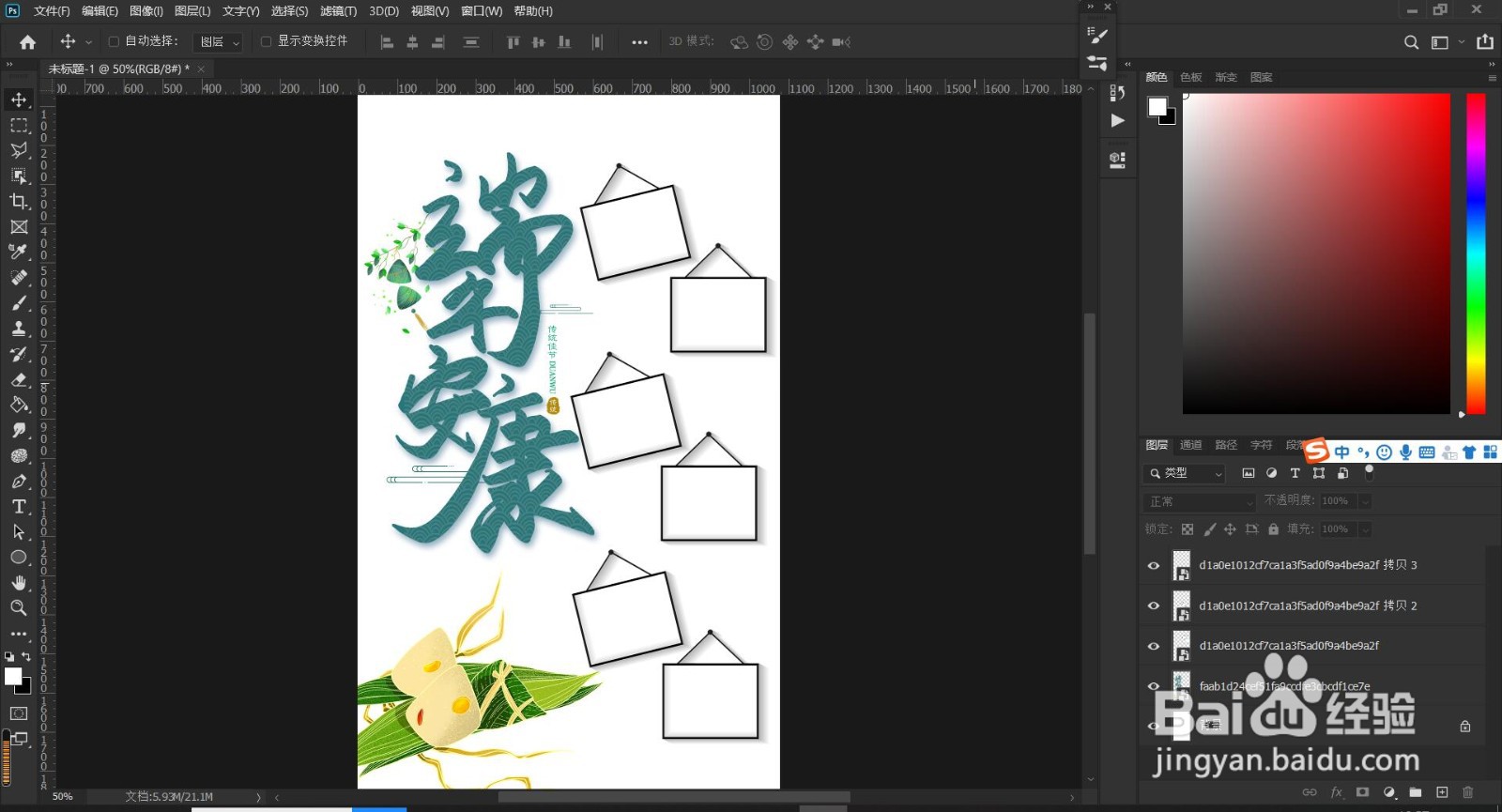Switch to the 色板 tab

point(1191,77)
